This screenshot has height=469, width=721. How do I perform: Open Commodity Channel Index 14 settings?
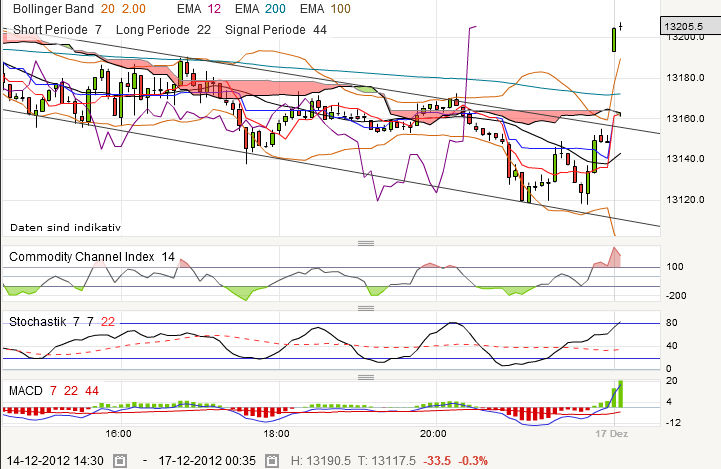[x=92, y=257]
